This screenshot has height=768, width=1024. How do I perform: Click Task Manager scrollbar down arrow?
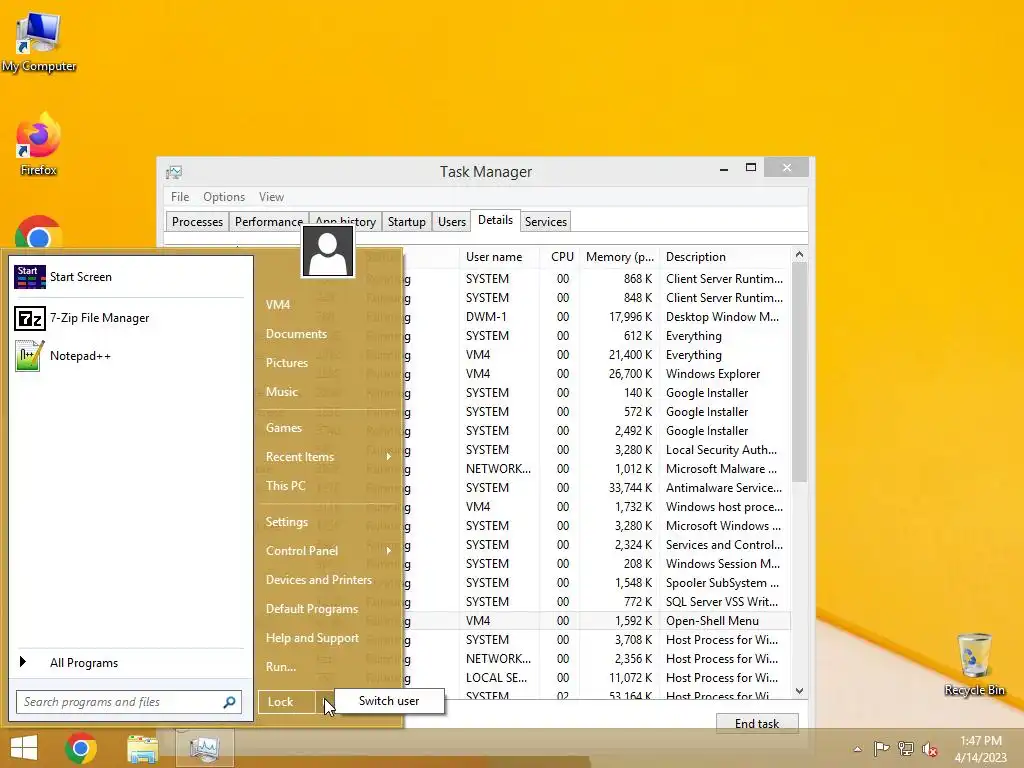pyautogui.click(x=799, y=691)
